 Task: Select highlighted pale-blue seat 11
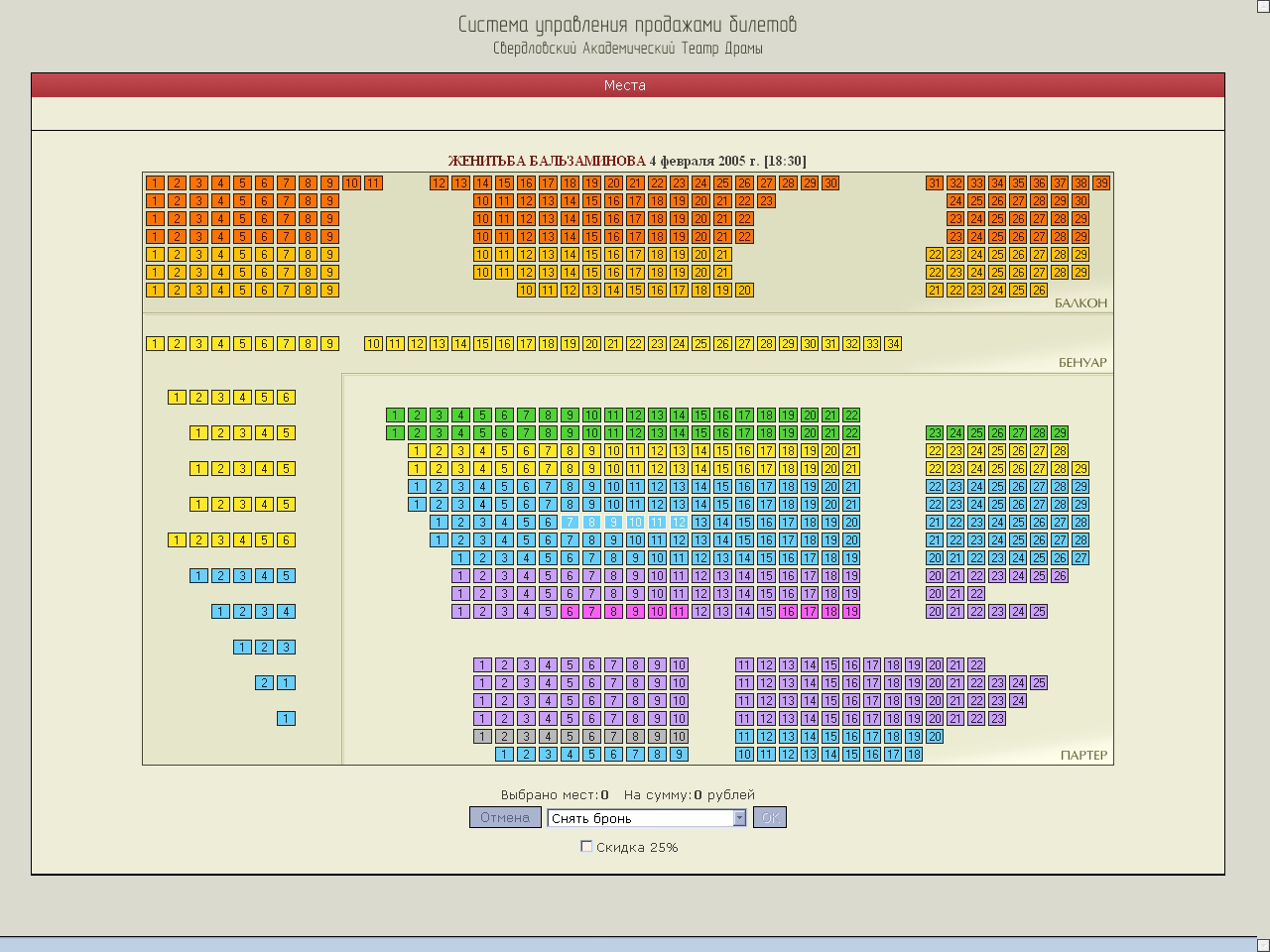tap(657, 523)
